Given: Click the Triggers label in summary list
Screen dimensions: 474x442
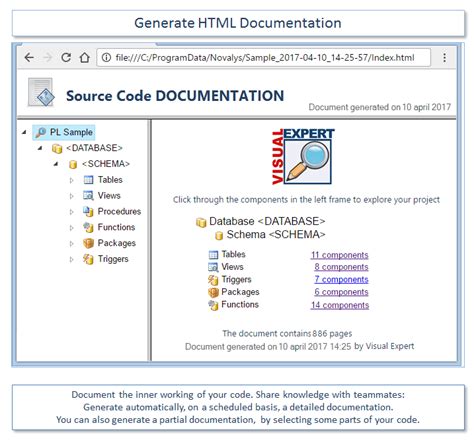Looking at the screenshot, I should [x=236, y=280].
